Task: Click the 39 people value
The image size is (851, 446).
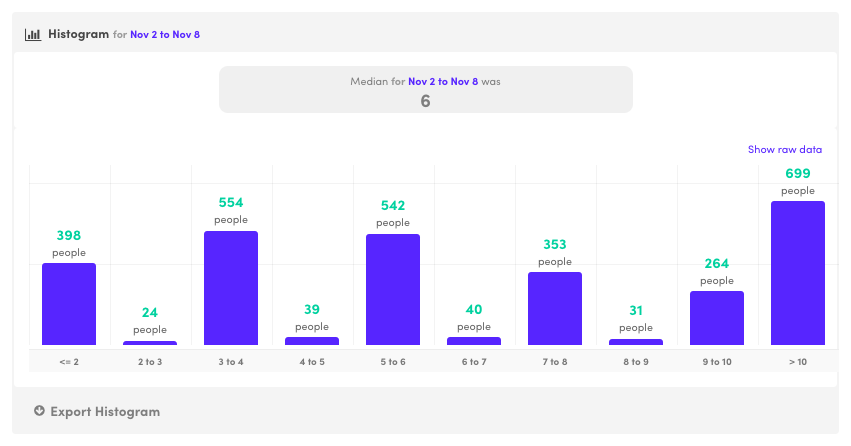Action: tap(312, 309)
